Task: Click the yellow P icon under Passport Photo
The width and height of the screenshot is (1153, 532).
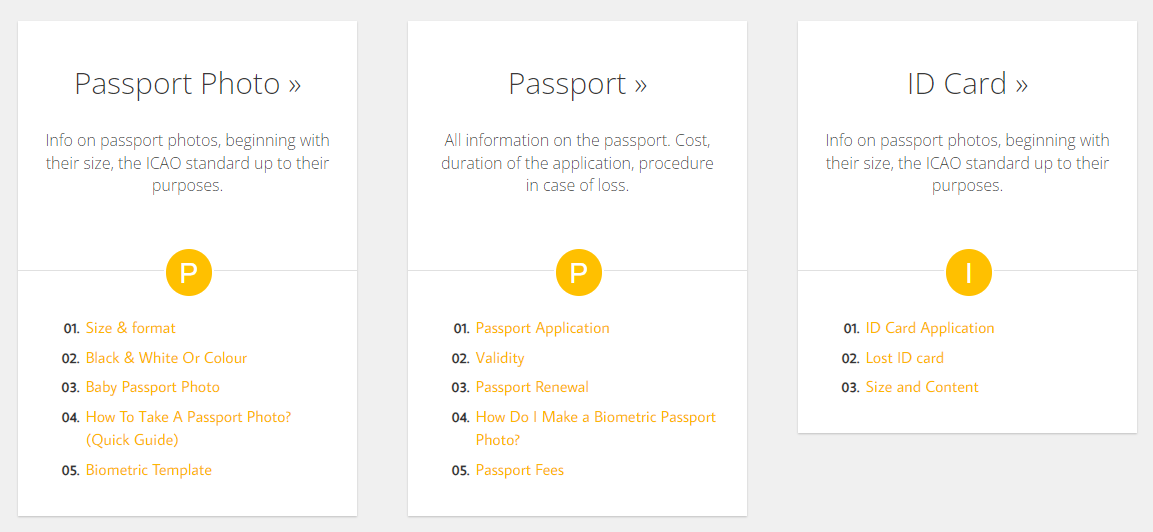Action: tap(188, 272)
